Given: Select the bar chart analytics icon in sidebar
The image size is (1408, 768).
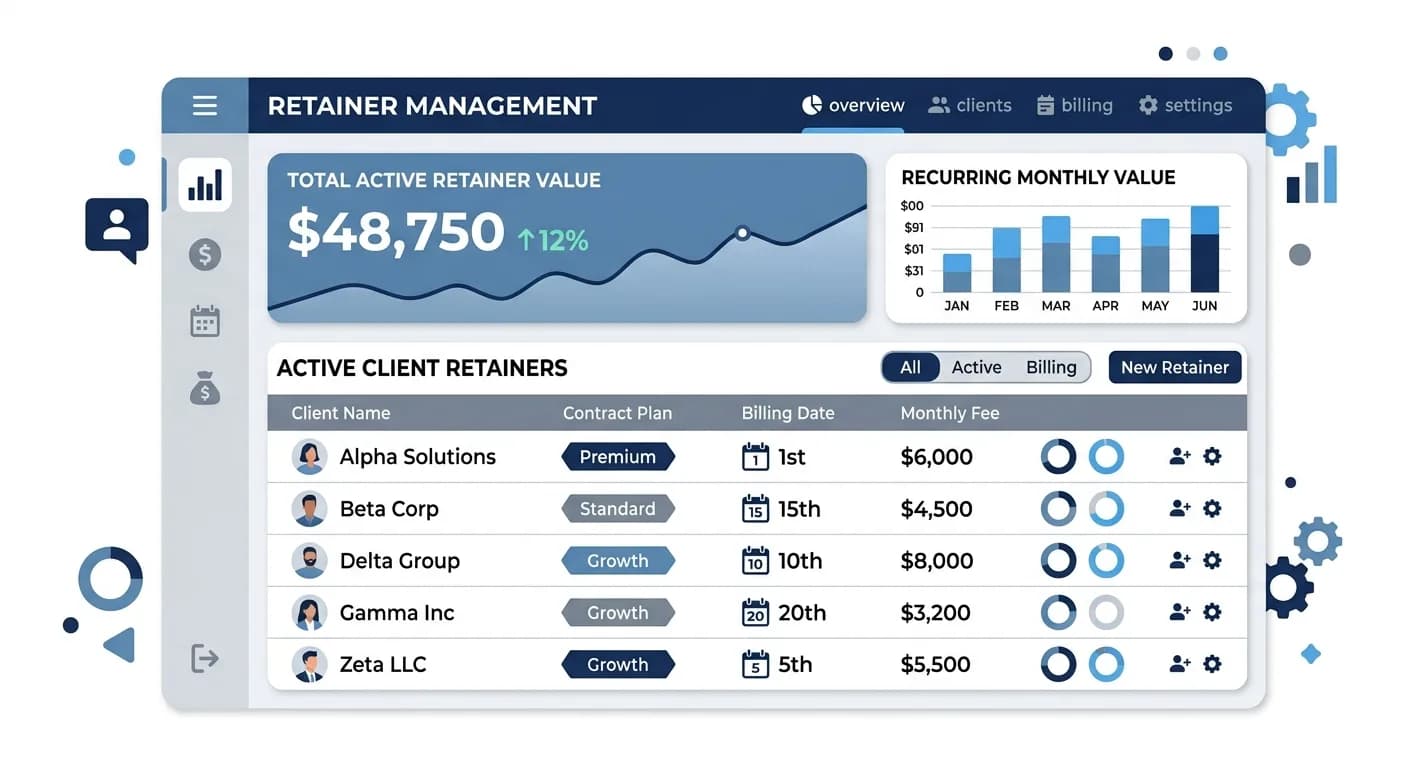Looking at the screenshot, I should click(x=204, y=185).
